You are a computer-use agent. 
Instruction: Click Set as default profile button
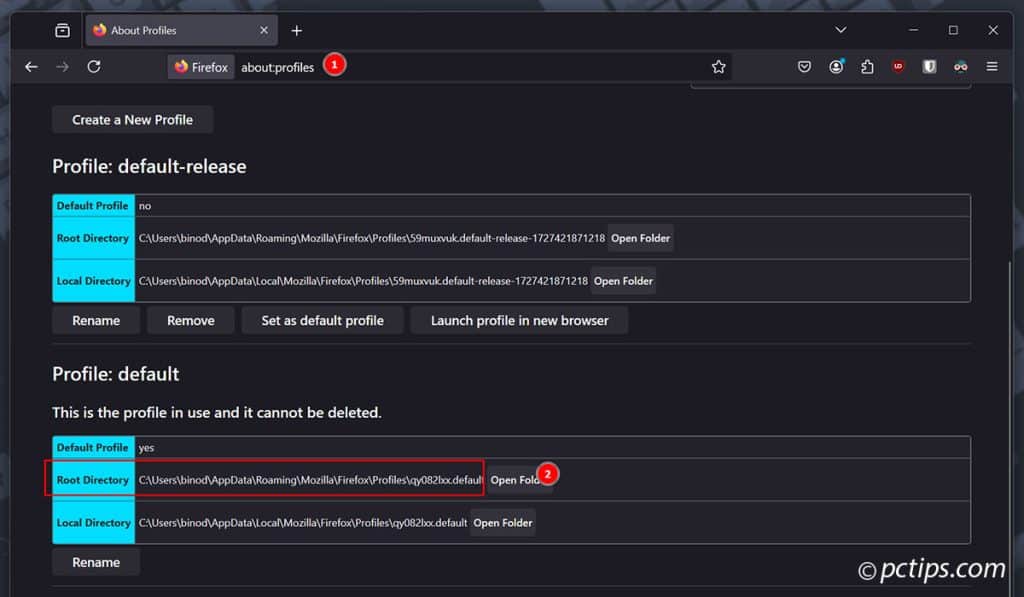coord(322,321)
